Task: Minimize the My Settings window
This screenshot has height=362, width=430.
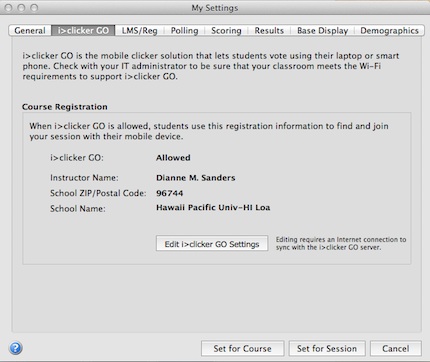Action: [x=21, y=7]
